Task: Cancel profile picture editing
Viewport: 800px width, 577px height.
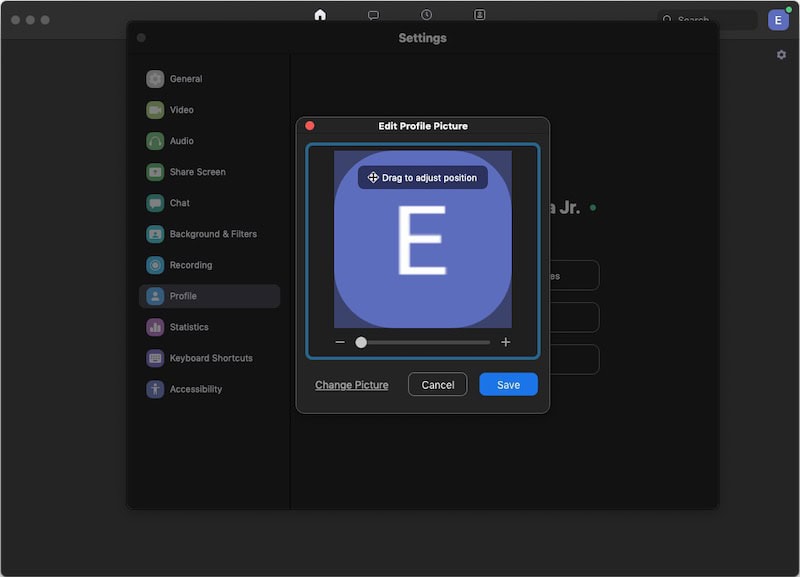Action: click(438, 385)
